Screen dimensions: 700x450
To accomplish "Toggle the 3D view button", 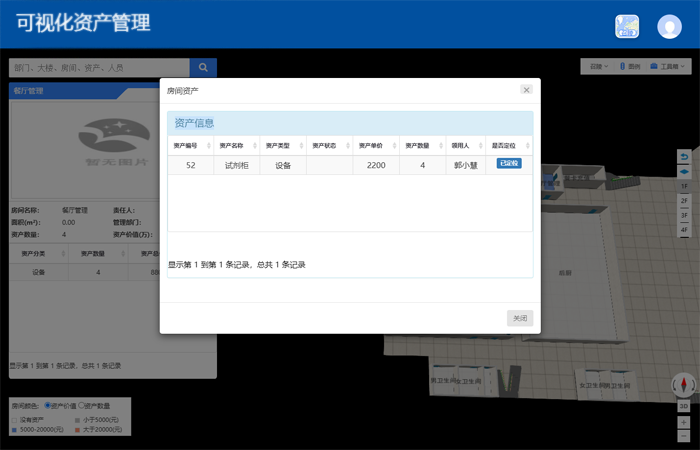I will [x=684, y=406].
